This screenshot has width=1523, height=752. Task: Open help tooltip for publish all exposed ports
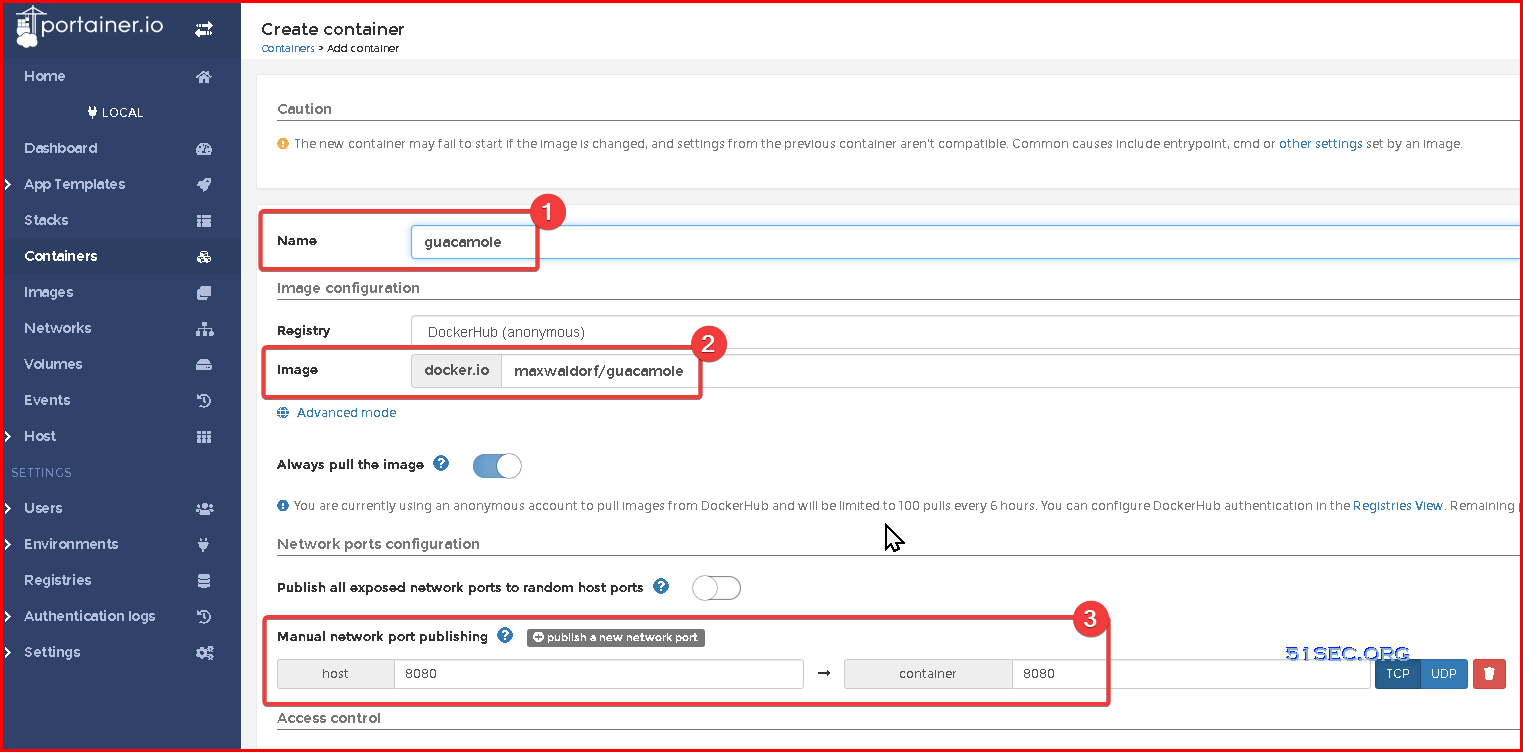(x=661, y=586)
